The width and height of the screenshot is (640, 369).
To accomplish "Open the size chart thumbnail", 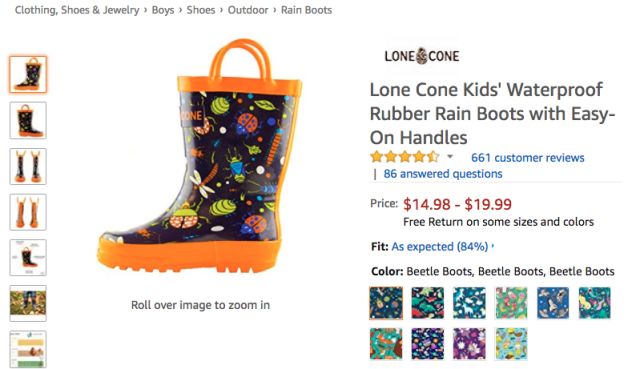I will (28, 349).
